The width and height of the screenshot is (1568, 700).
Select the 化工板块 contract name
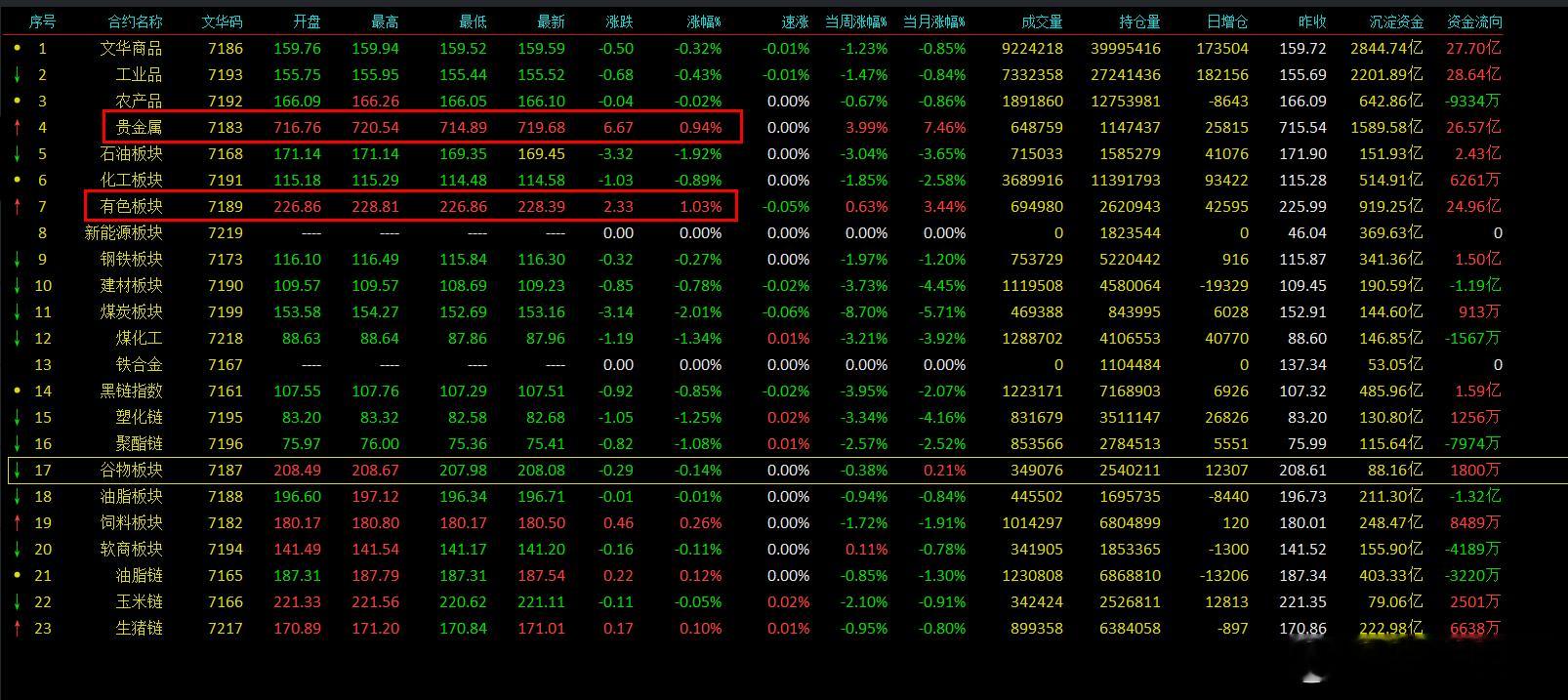pos(131,180)
